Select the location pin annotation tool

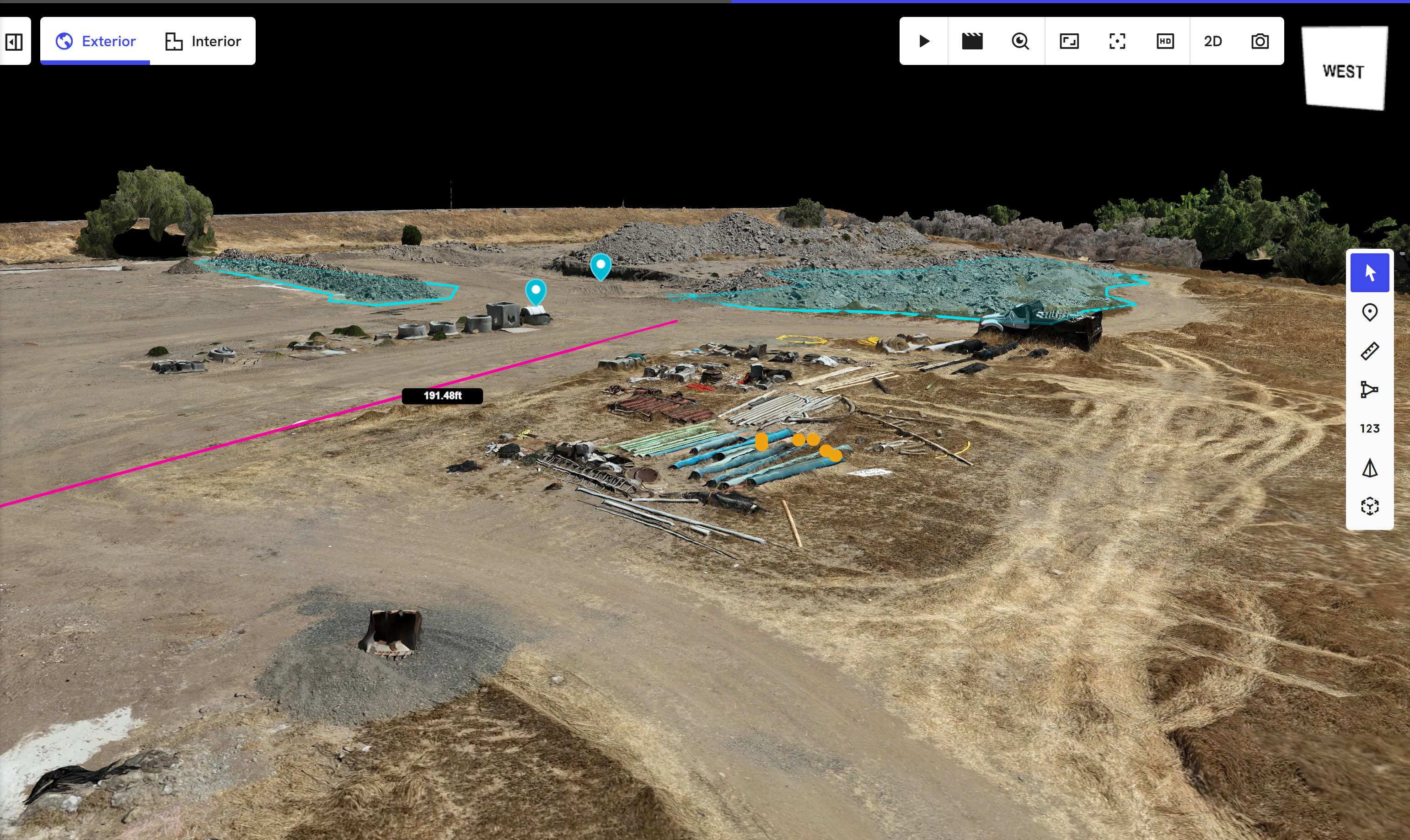tap(1369, 312)
